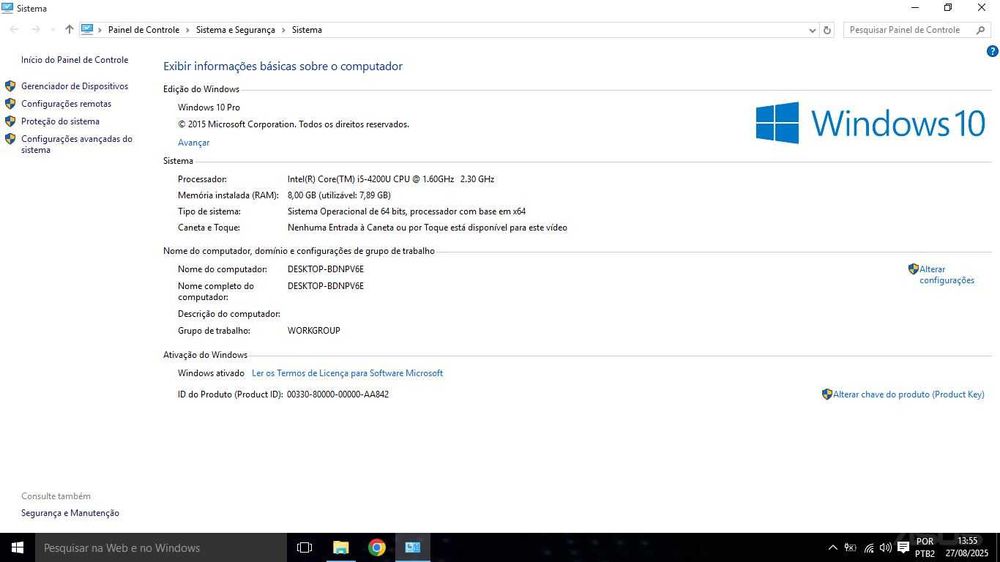Read the Microsoft software license terms link
Screen dimensions: 1000x562
347,373
